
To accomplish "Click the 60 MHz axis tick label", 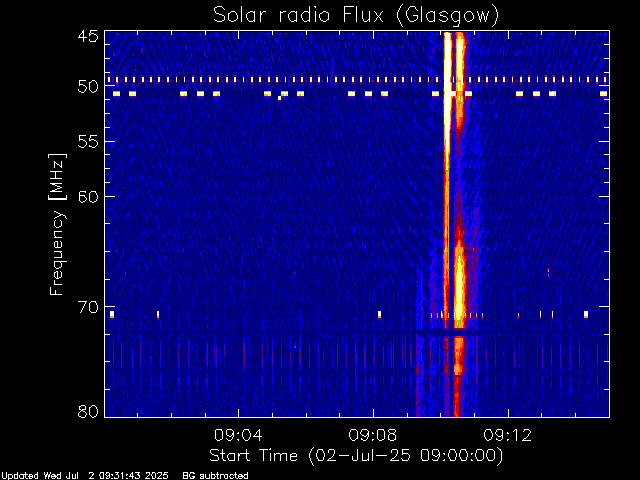I will tap(88, 196).
